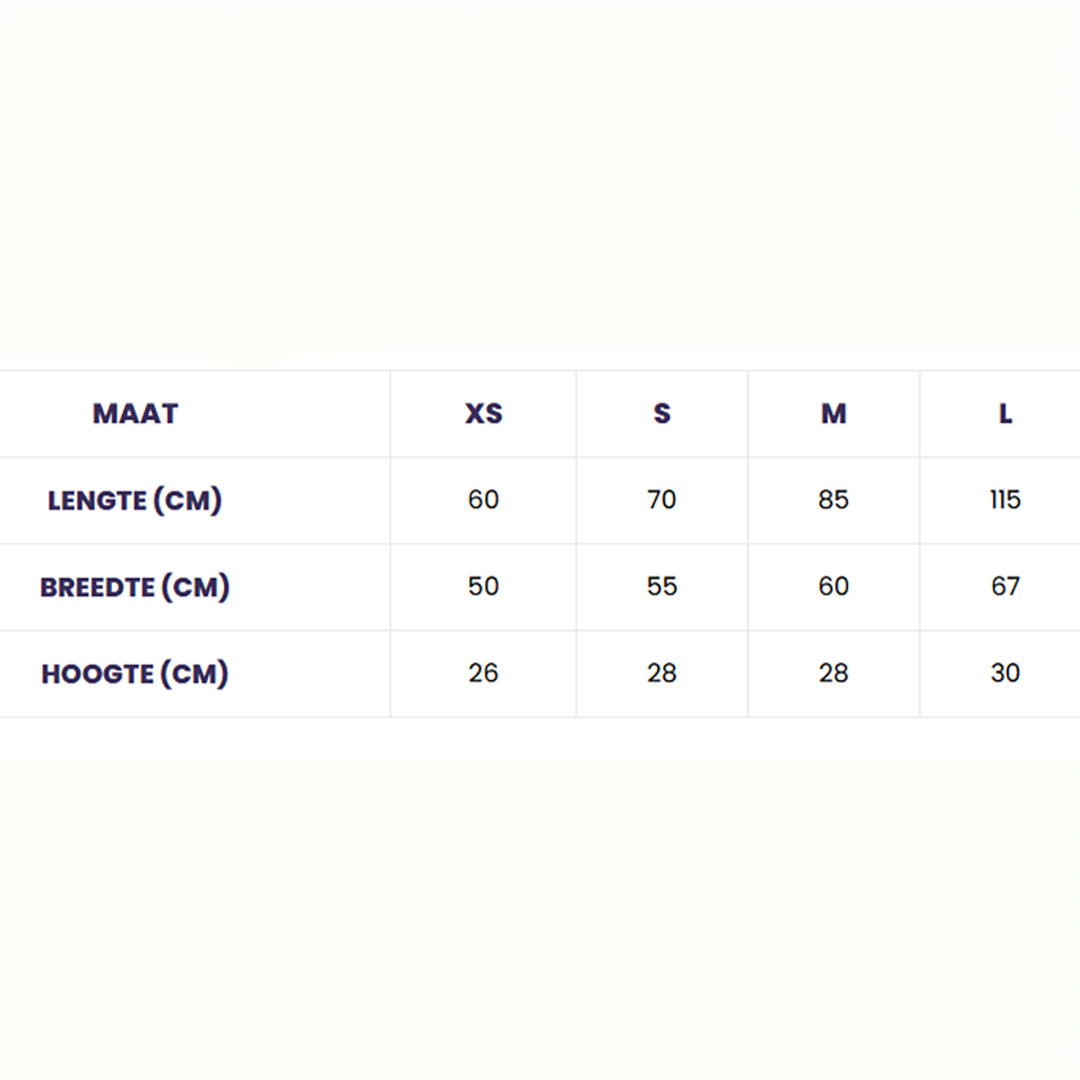Viewport: 1080px width, 1080px height.
Task: Click the M width value 60
Action: pos(834,587)
